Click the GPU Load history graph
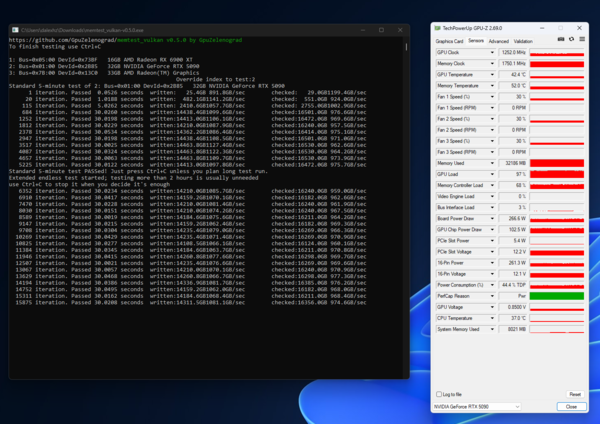The height and width of the screenshot is (424, 600). pyautogui.click(x=557, y=174)
